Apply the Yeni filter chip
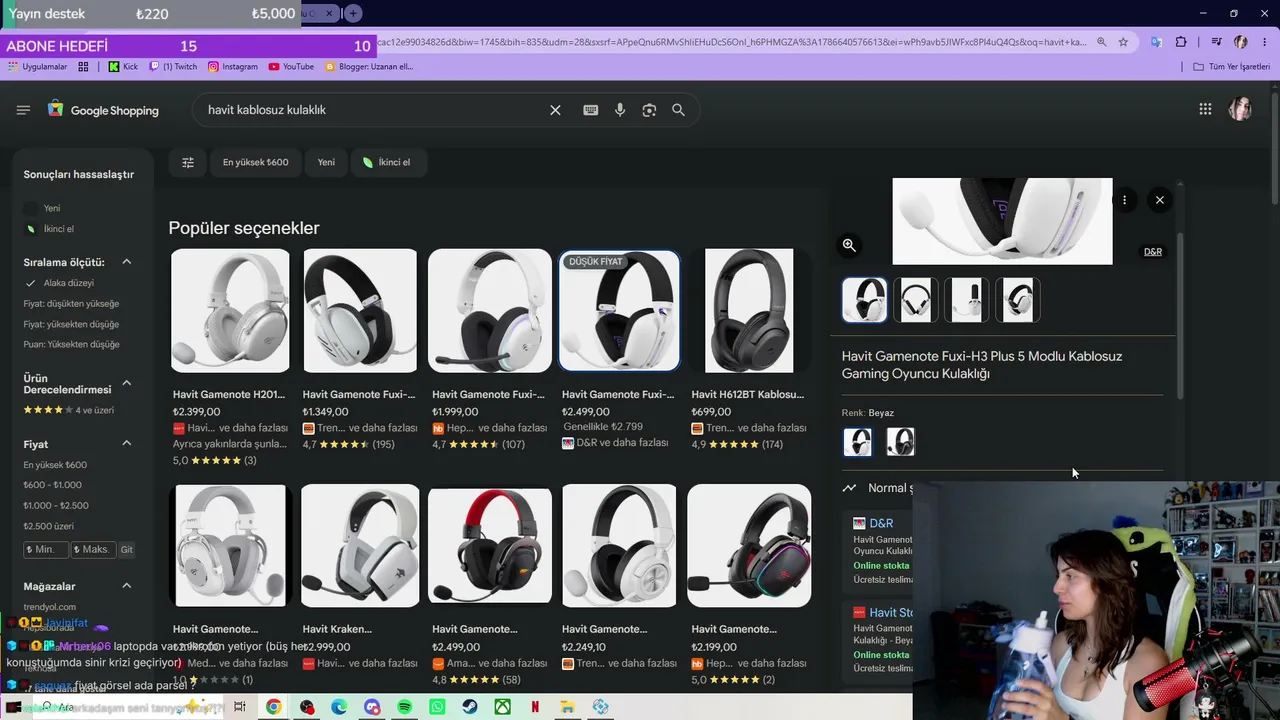1280x720 pixels. pos(326,162)
